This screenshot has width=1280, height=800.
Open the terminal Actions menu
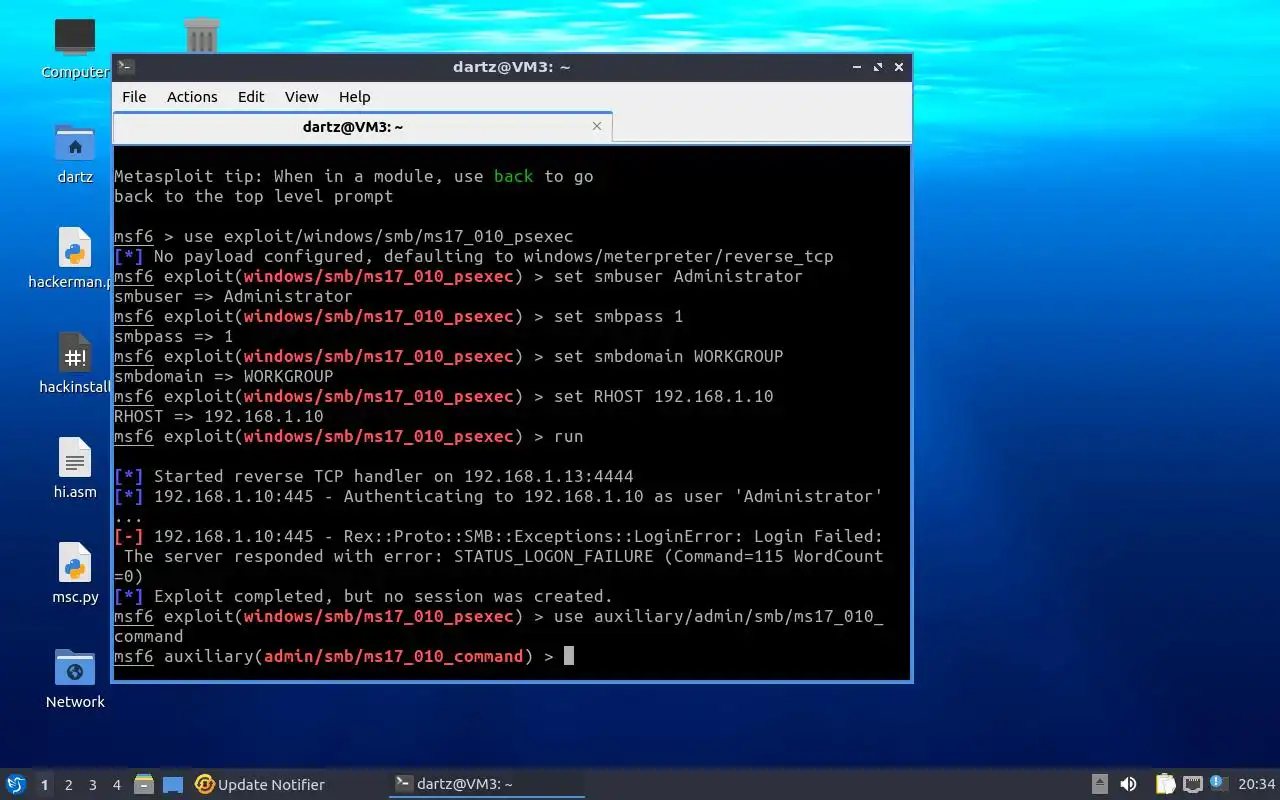click(192, 97)
